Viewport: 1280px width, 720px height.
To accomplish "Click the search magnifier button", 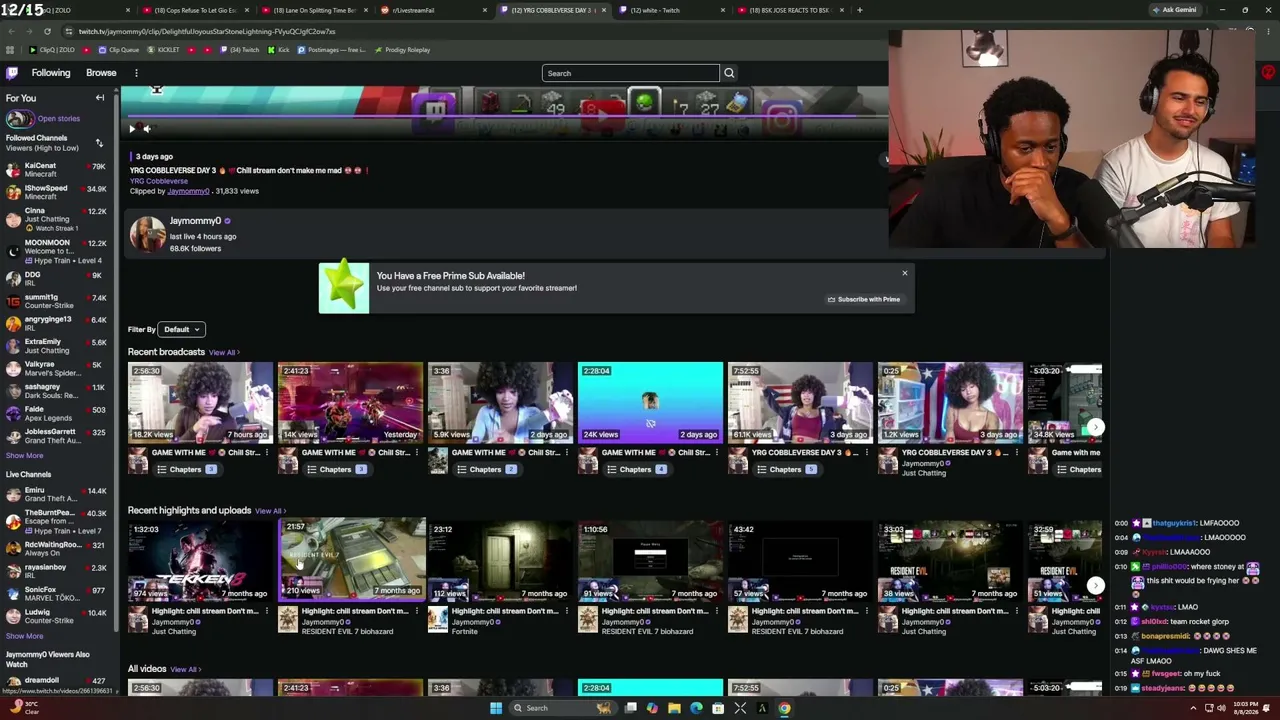I will click(729, 73).
